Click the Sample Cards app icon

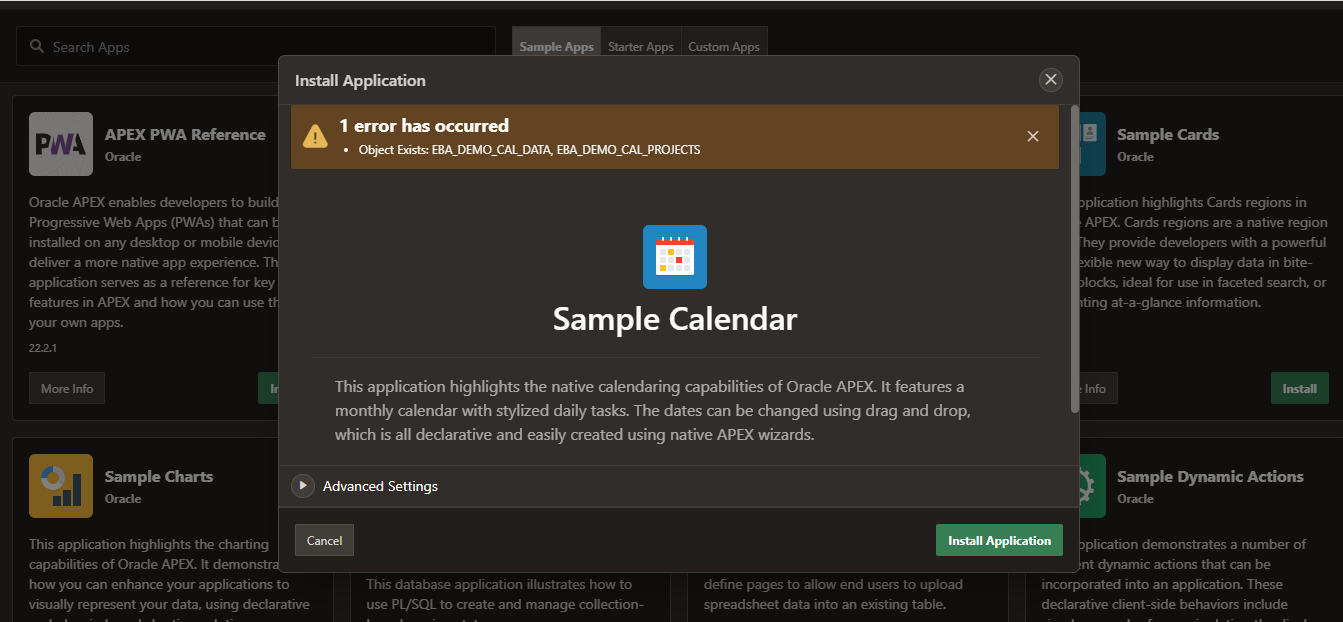(1089, 143)
